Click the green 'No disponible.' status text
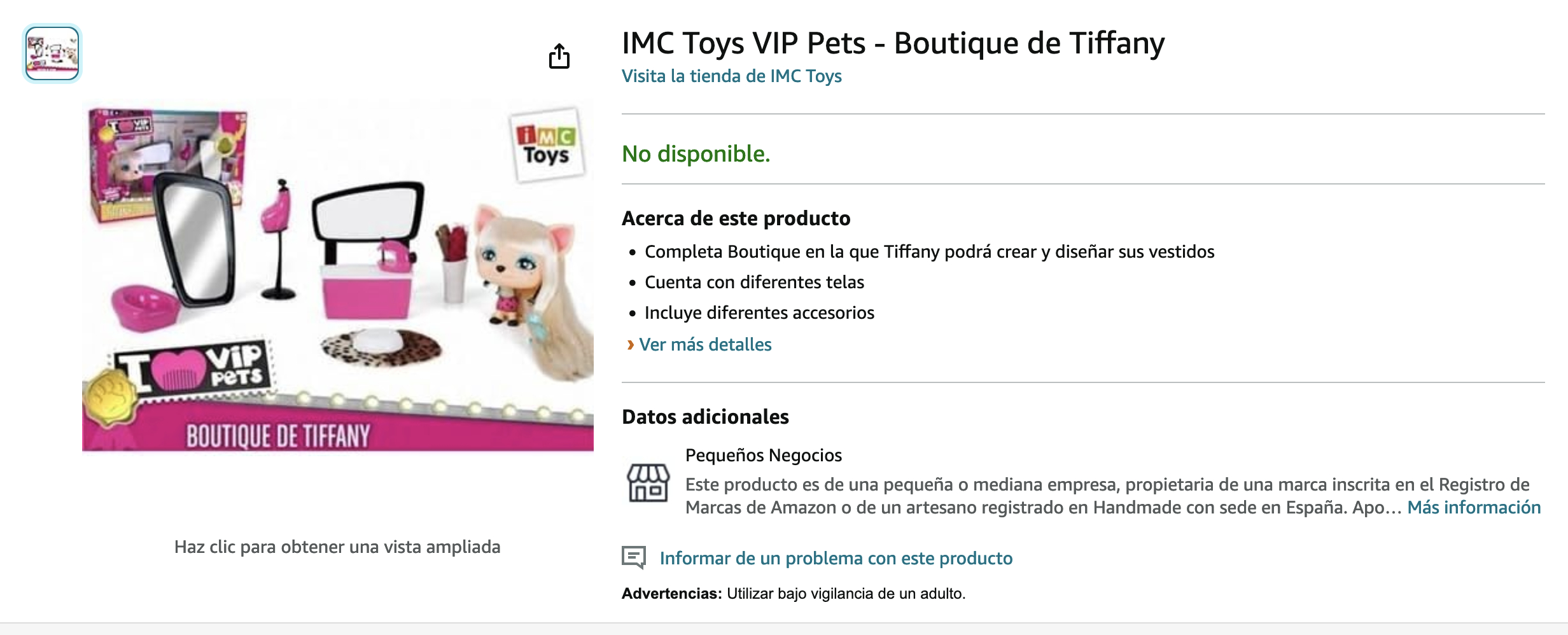 point(696,154)
